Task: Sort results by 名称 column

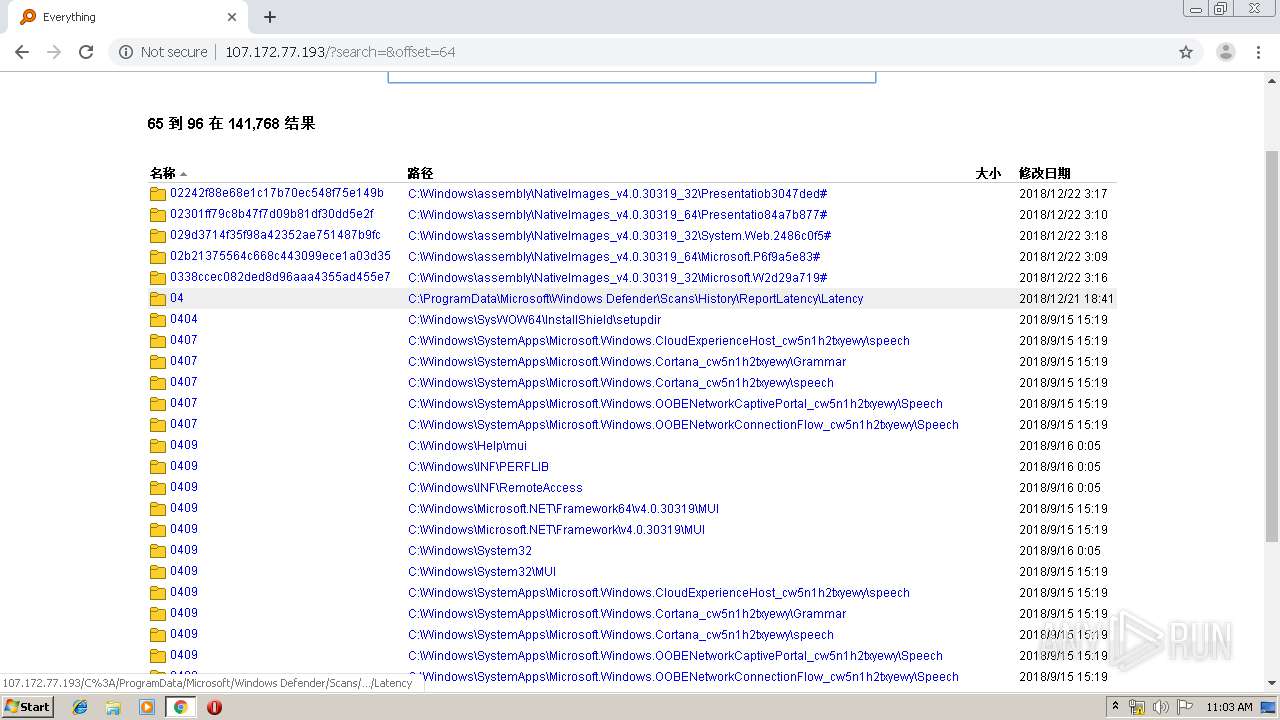Action: [x=163, y=173]
